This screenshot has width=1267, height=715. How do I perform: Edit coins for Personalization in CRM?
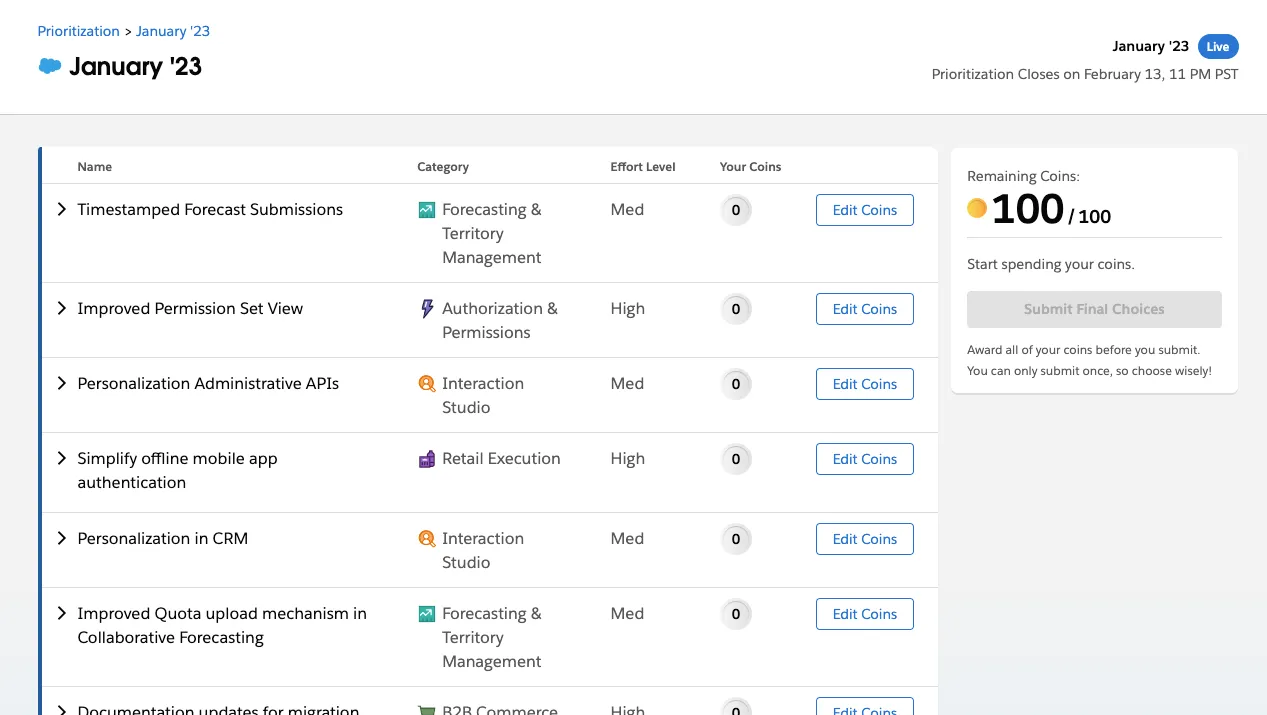click(x=865, y=539)
